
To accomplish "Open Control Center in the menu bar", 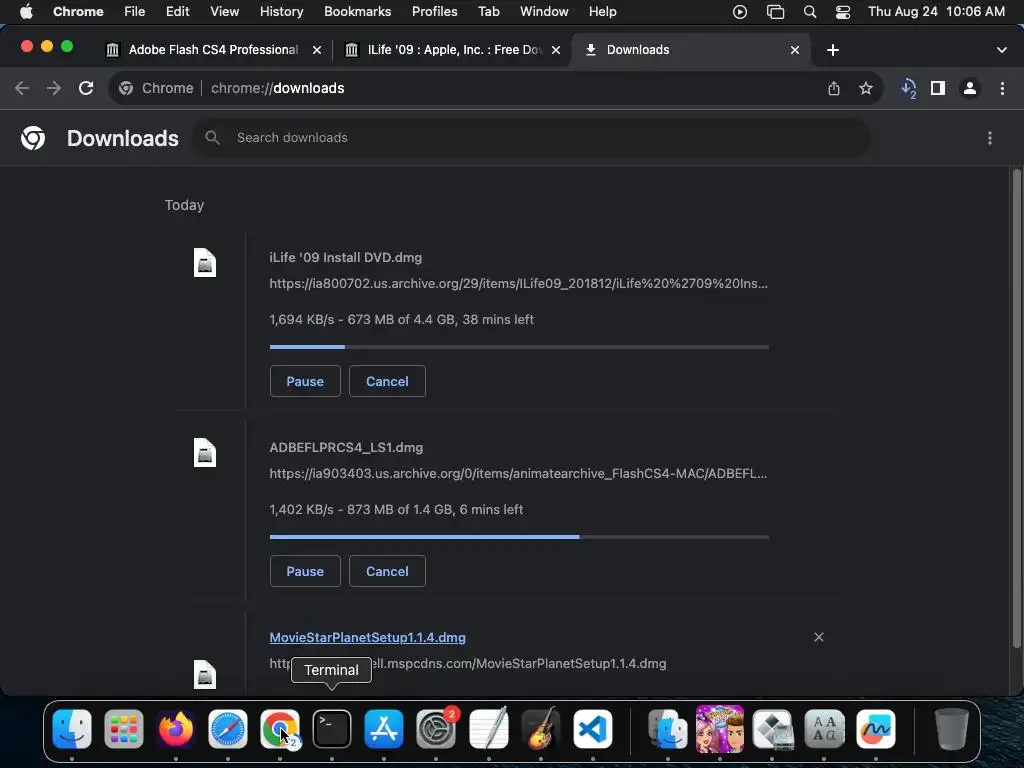I will (843, 12).
